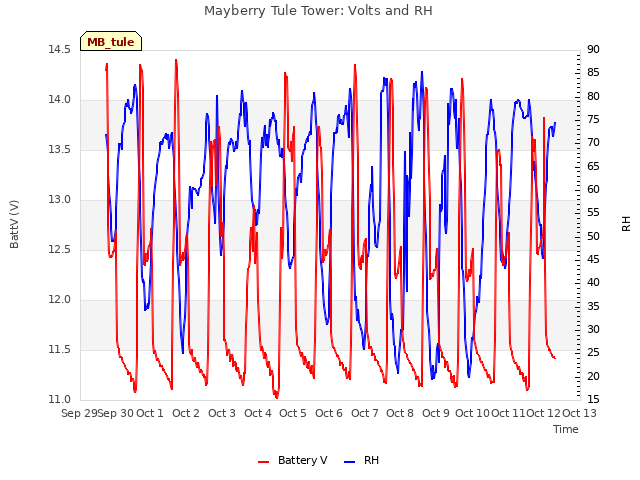This screenshot has height=480, width=640.
Task: Click the Oct 8 date tick
Action: 400,413
